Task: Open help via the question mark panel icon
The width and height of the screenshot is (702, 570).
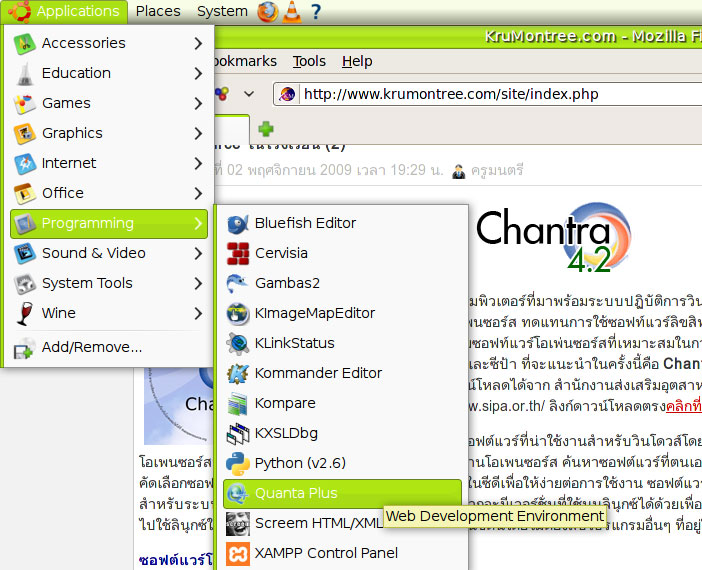Action: (x=316, y=11)
